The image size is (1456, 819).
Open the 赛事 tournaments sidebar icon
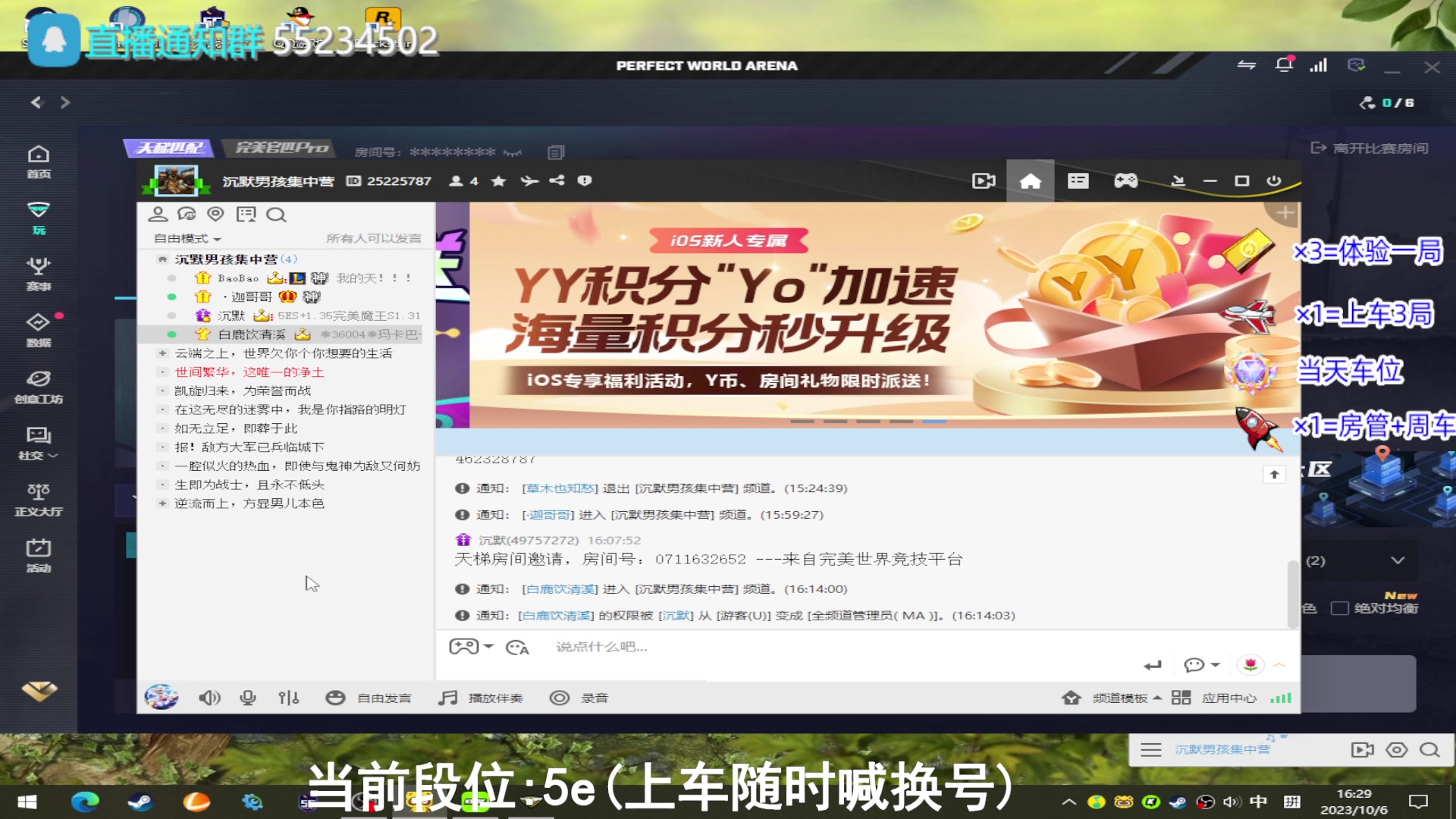coord(39,274)
